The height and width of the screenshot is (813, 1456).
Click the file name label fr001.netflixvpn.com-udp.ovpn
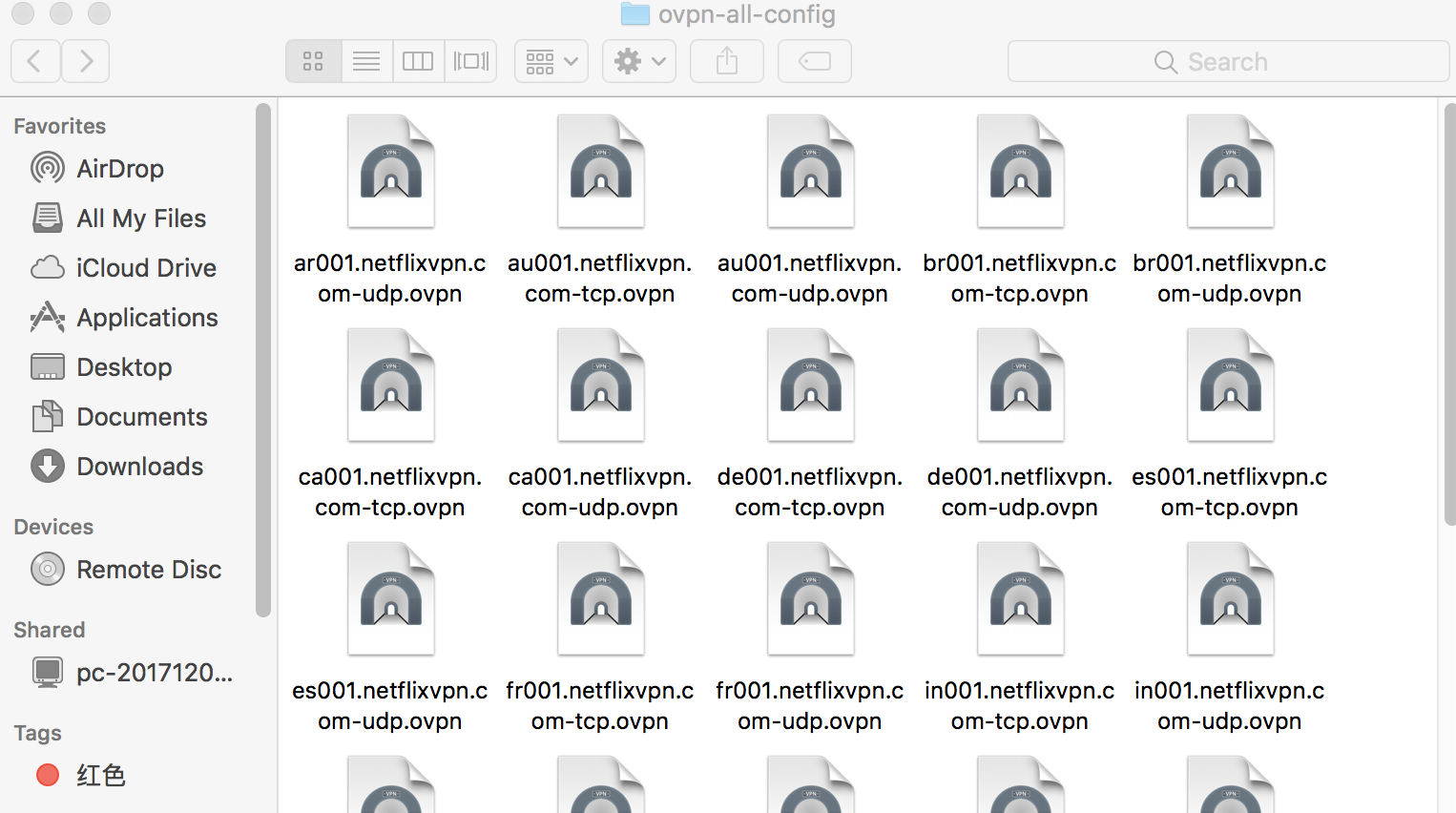(x=810, y=706)
